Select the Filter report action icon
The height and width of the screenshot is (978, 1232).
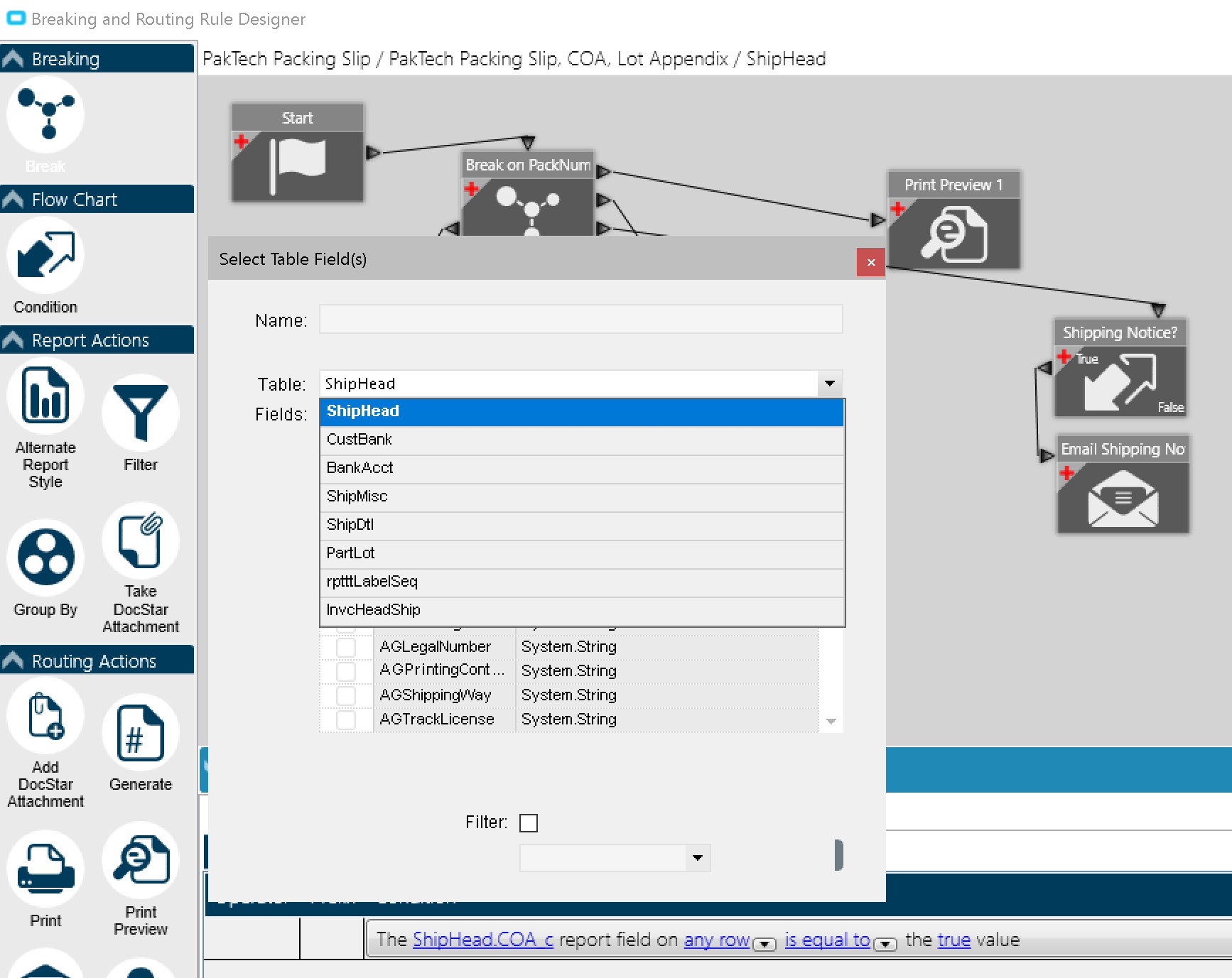click(x=140, y=413)
